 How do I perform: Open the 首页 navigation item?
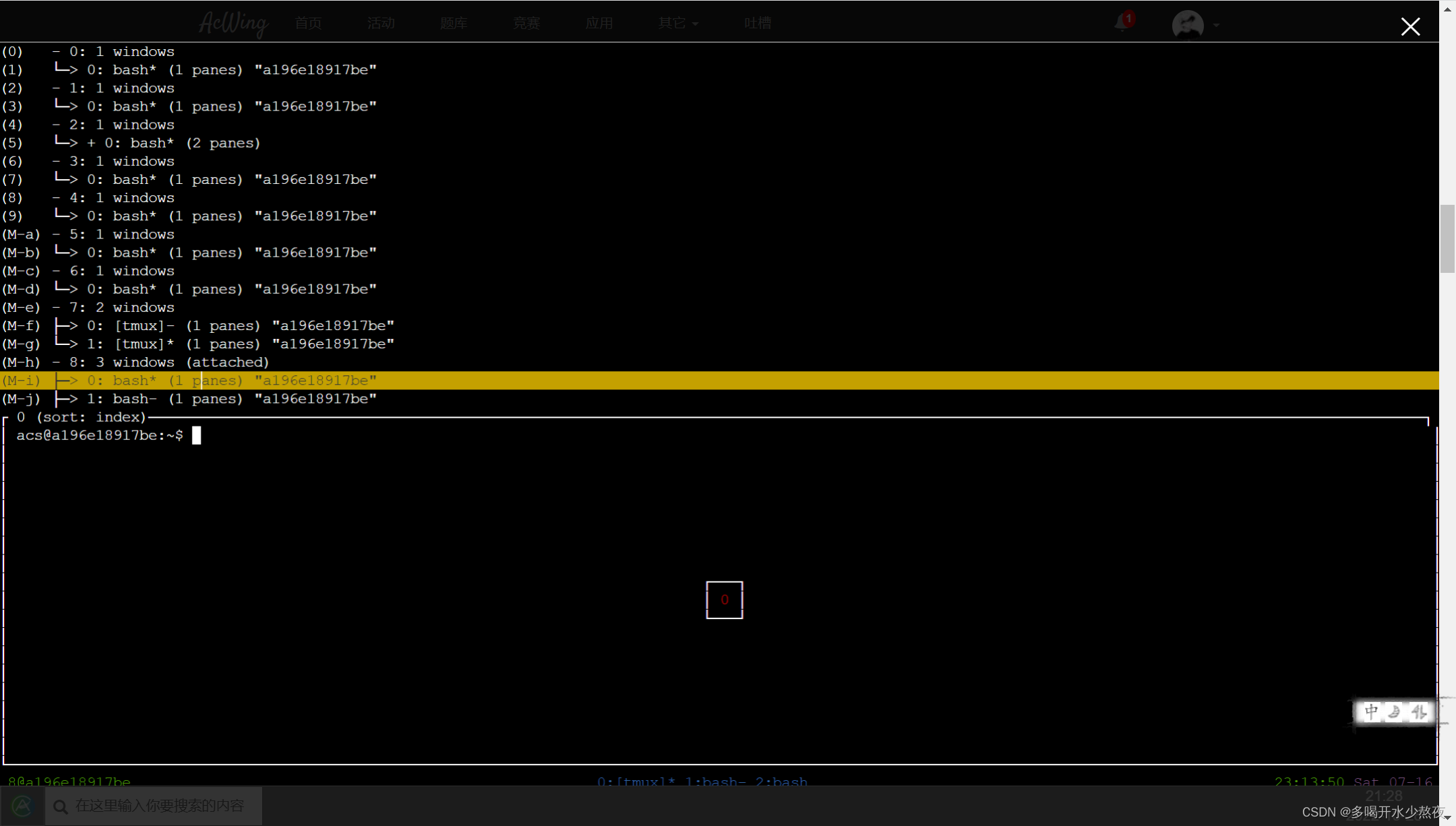(308, 24)
